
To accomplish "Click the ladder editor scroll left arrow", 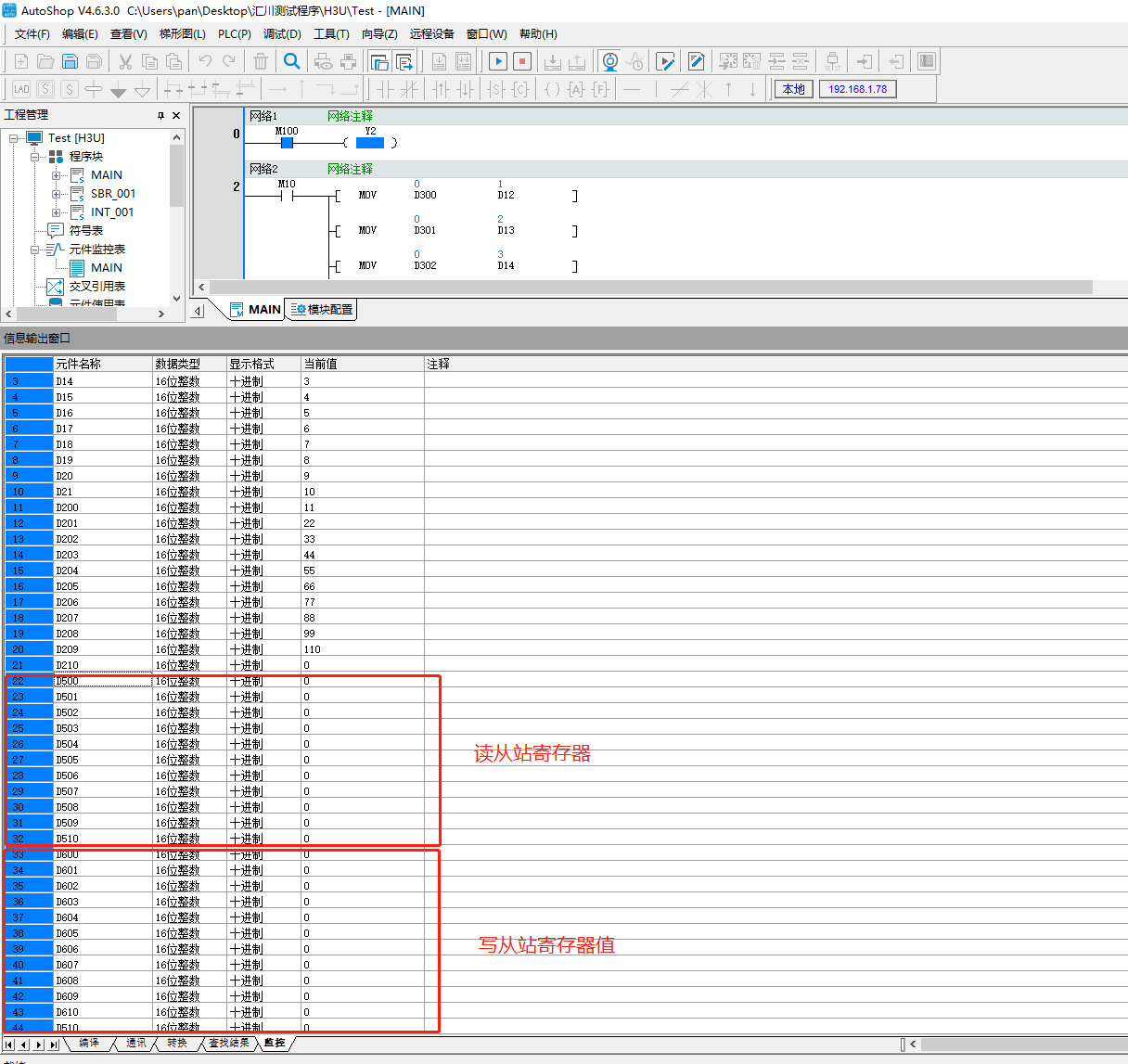I will (x=201, y=288).
